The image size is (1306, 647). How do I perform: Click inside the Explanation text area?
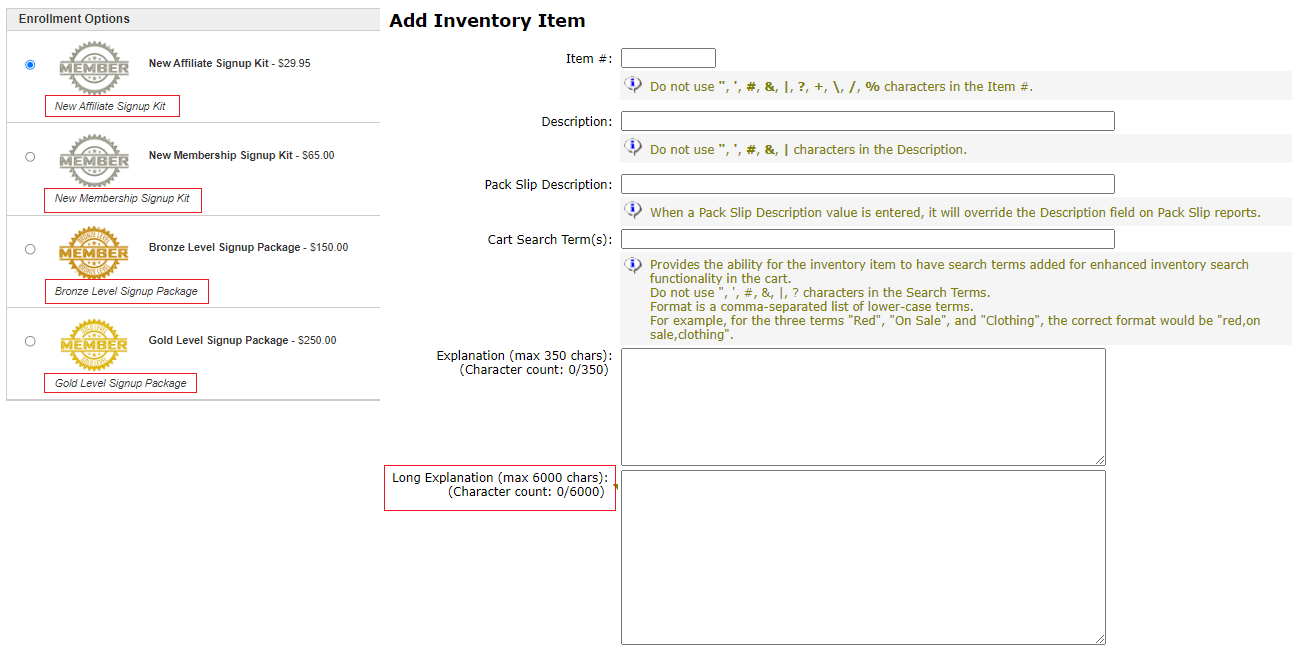tap(862, 406)
